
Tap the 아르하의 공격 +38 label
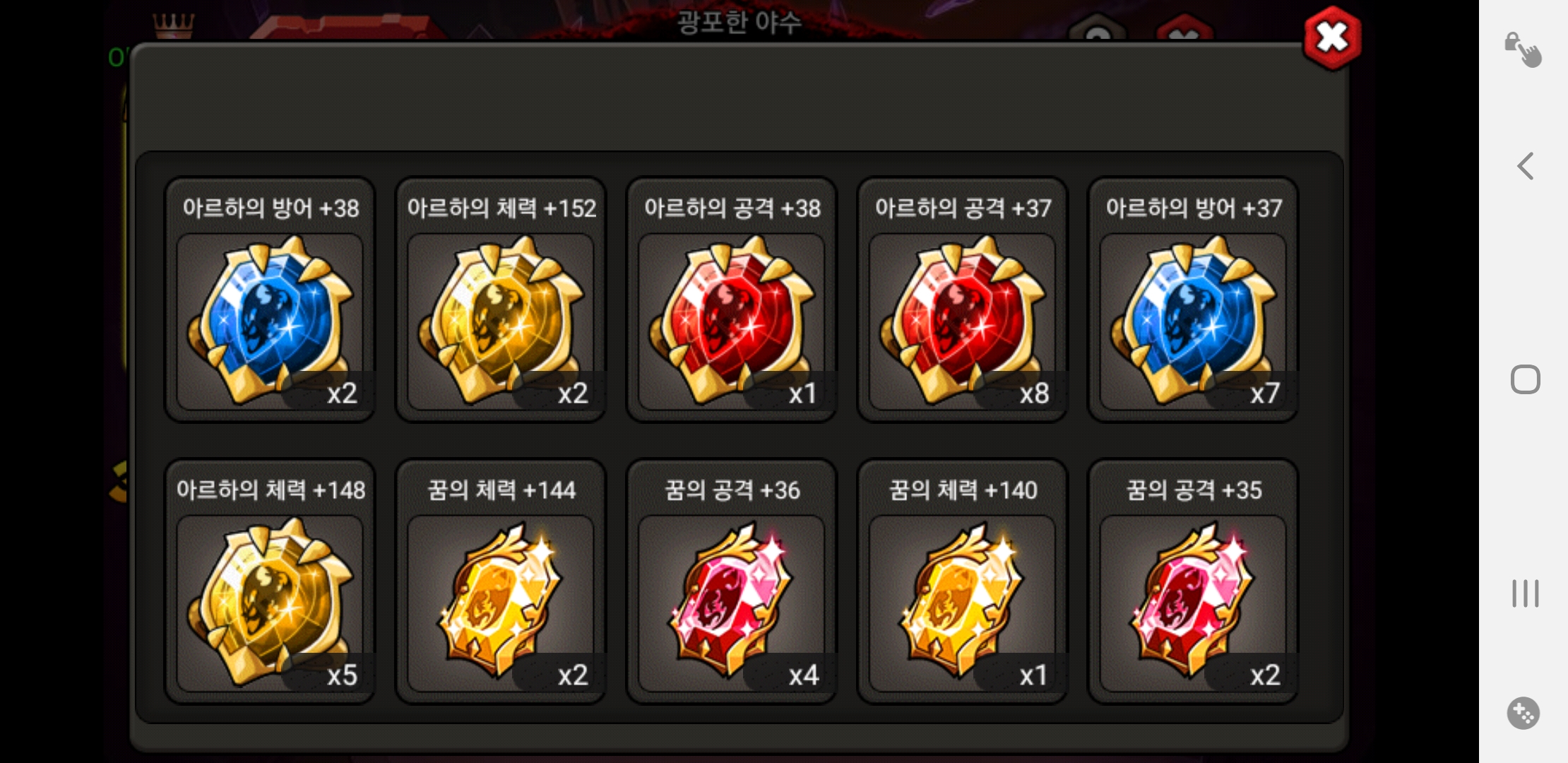click(732, 208)
